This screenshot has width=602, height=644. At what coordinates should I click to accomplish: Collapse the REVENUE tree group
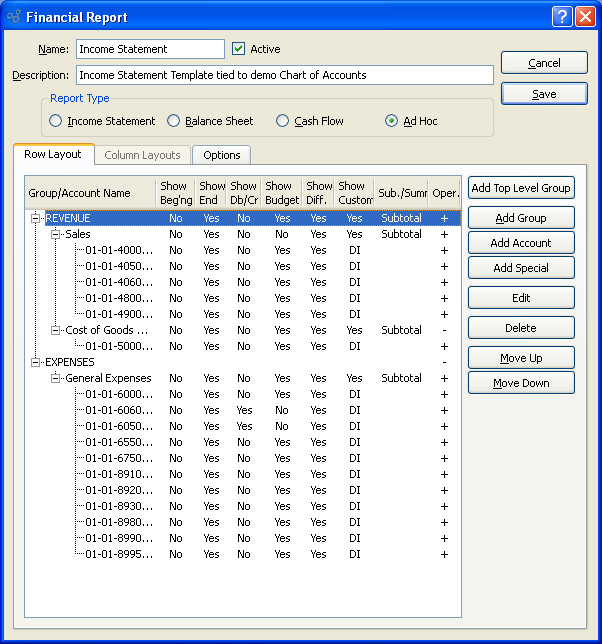pyautogui.click(x=36, y=218)
